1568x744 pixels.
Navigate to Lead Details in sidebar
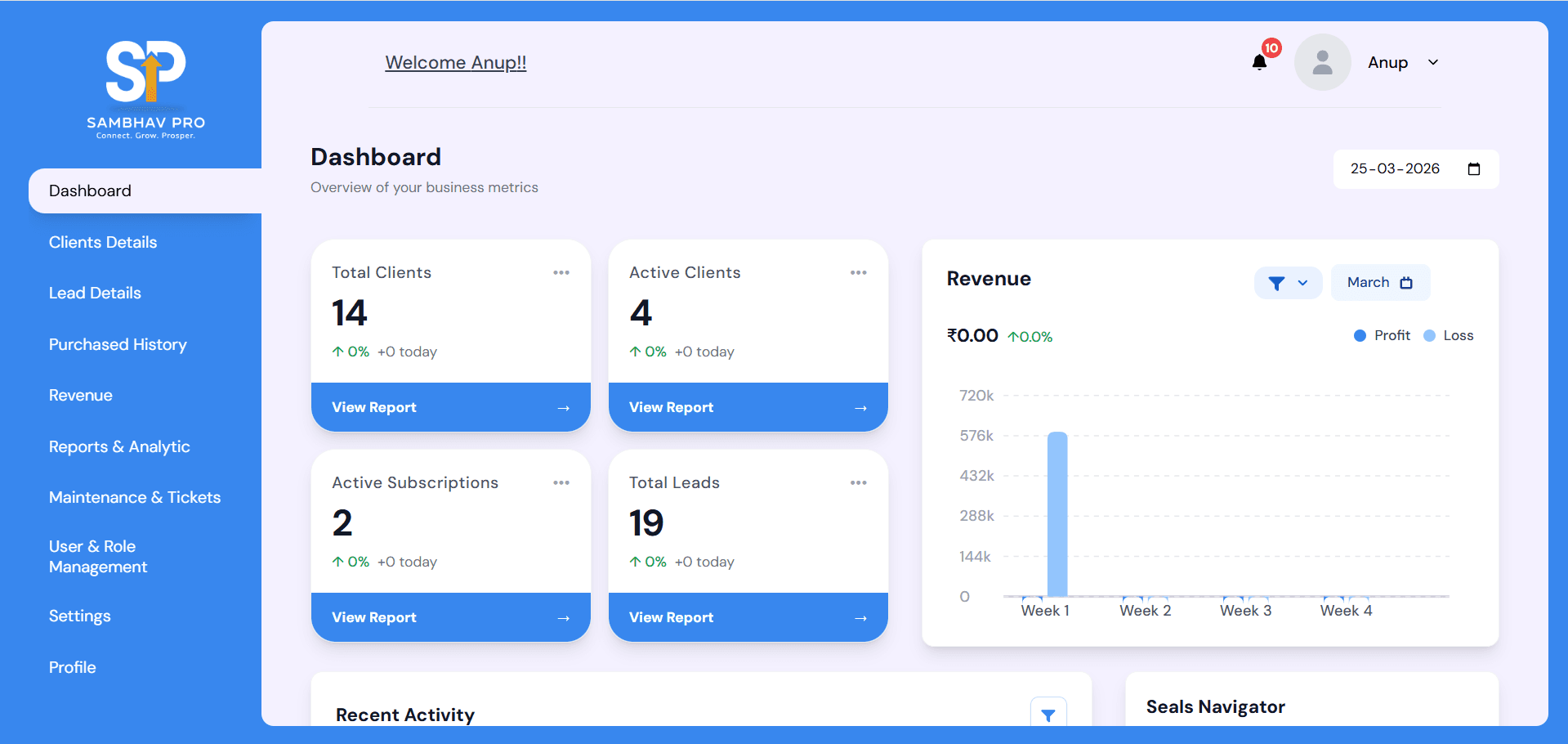point(95,293)
